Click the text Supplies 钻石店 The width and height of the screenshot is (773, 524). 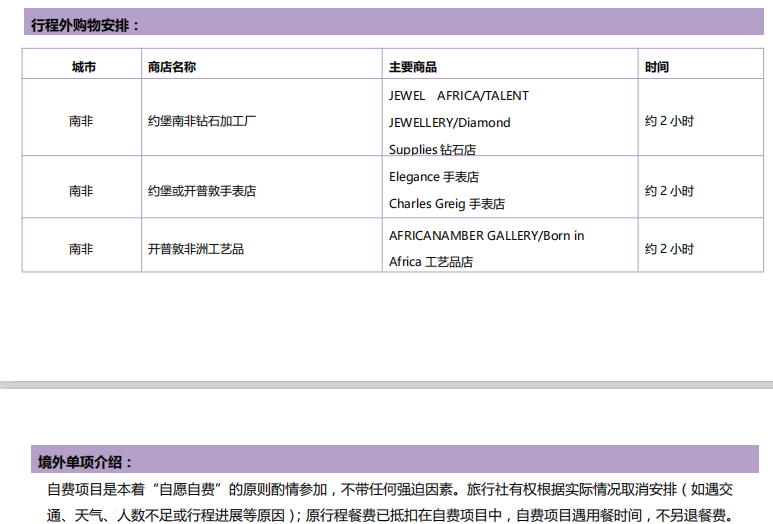click(x=432, y=149)
